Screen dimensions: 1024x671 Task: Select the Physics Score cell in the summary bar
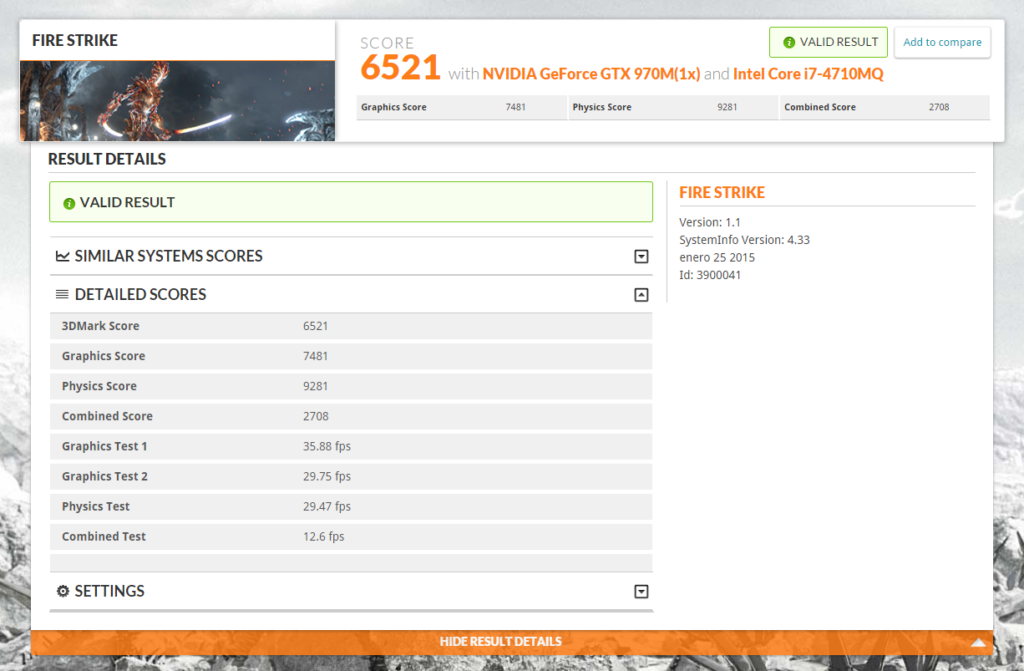pos(672,107)
